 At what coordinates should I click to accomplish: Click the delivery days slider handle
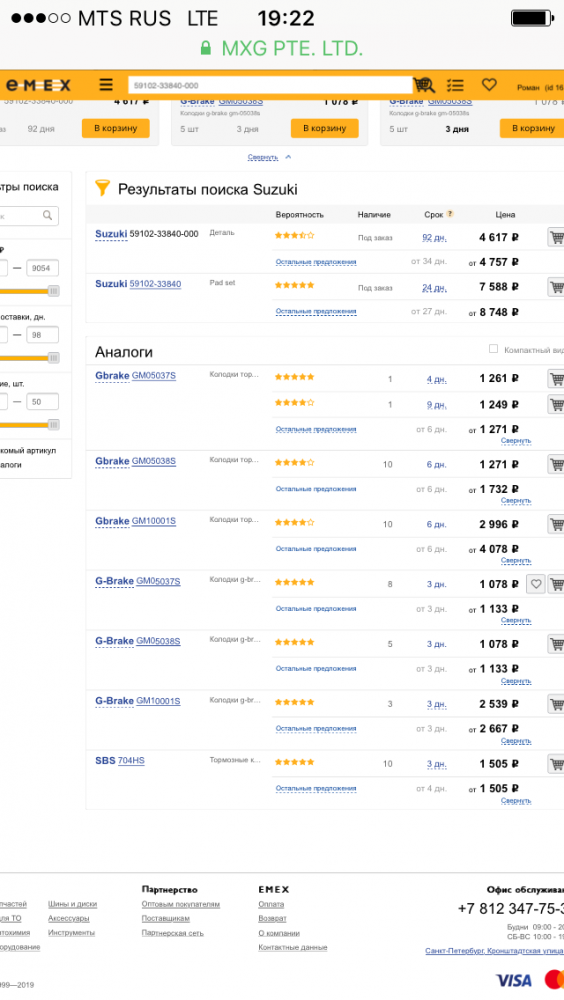pos(54,358)
